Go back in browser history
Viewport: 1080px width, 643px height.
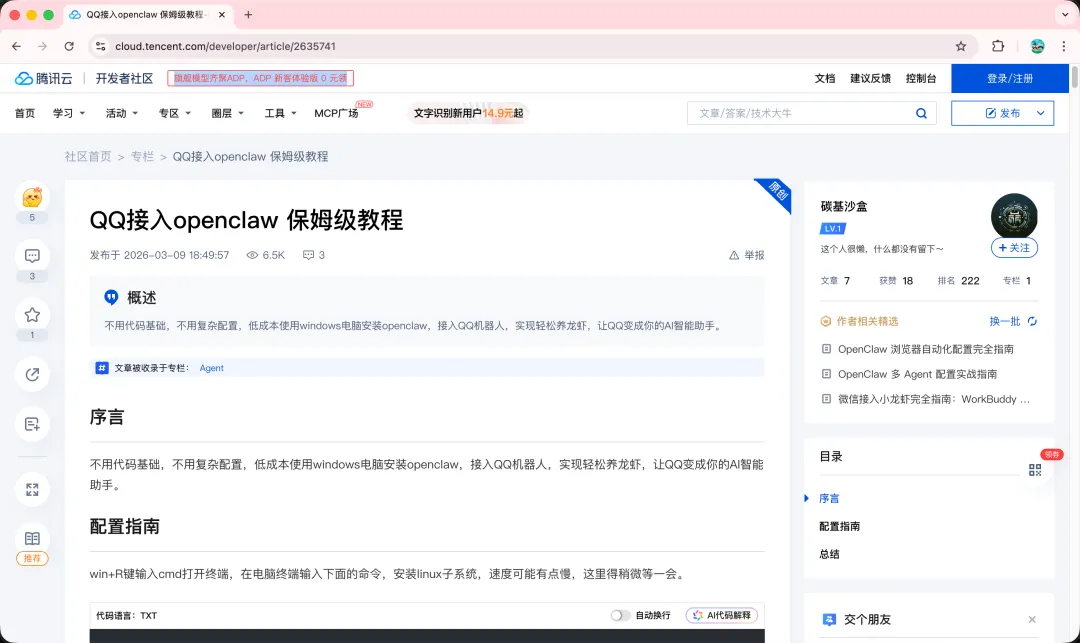pyautogui.click(x=17, y=46)
